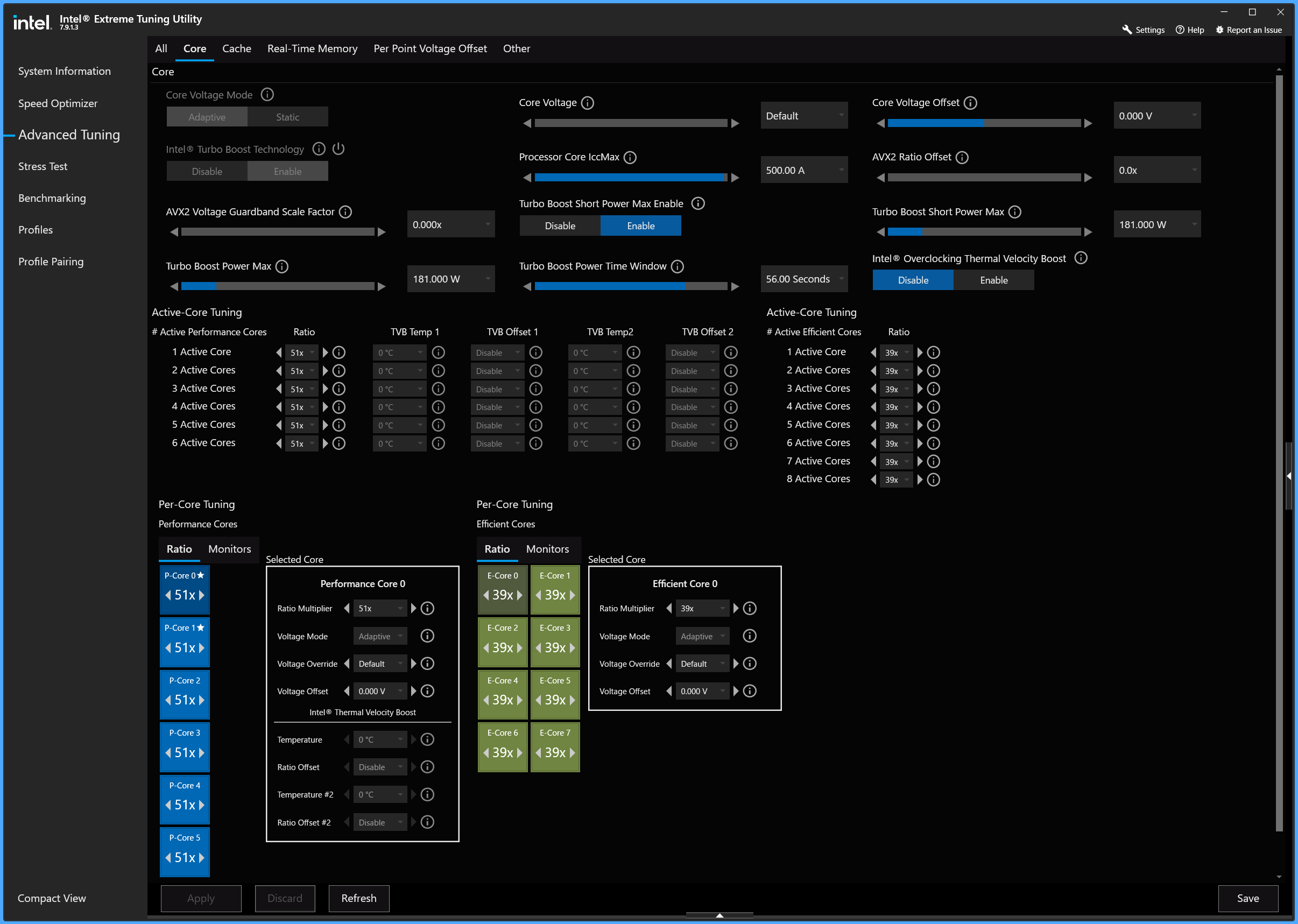Click the Overclocking Thermal Velocity Boost info icon

pos(1081,258)
